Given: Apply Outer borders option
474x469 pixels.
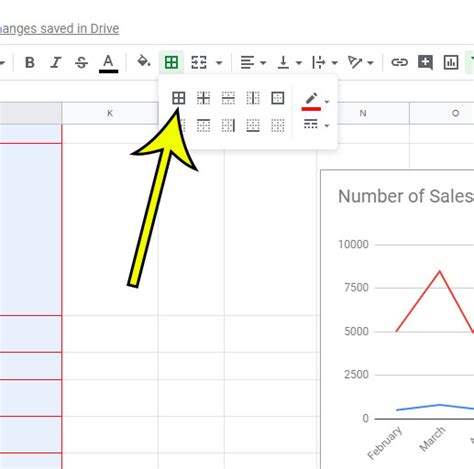Looking at the screenshot, I should [278, 98].
